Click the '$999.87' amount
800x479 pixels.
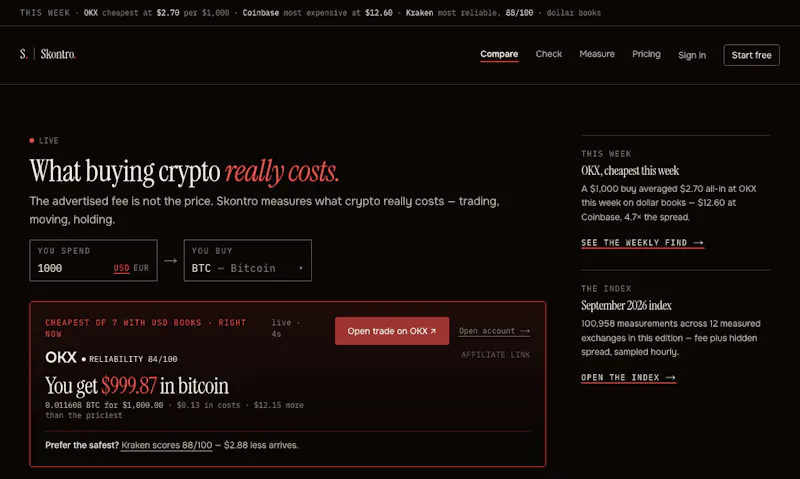[129, 386]
